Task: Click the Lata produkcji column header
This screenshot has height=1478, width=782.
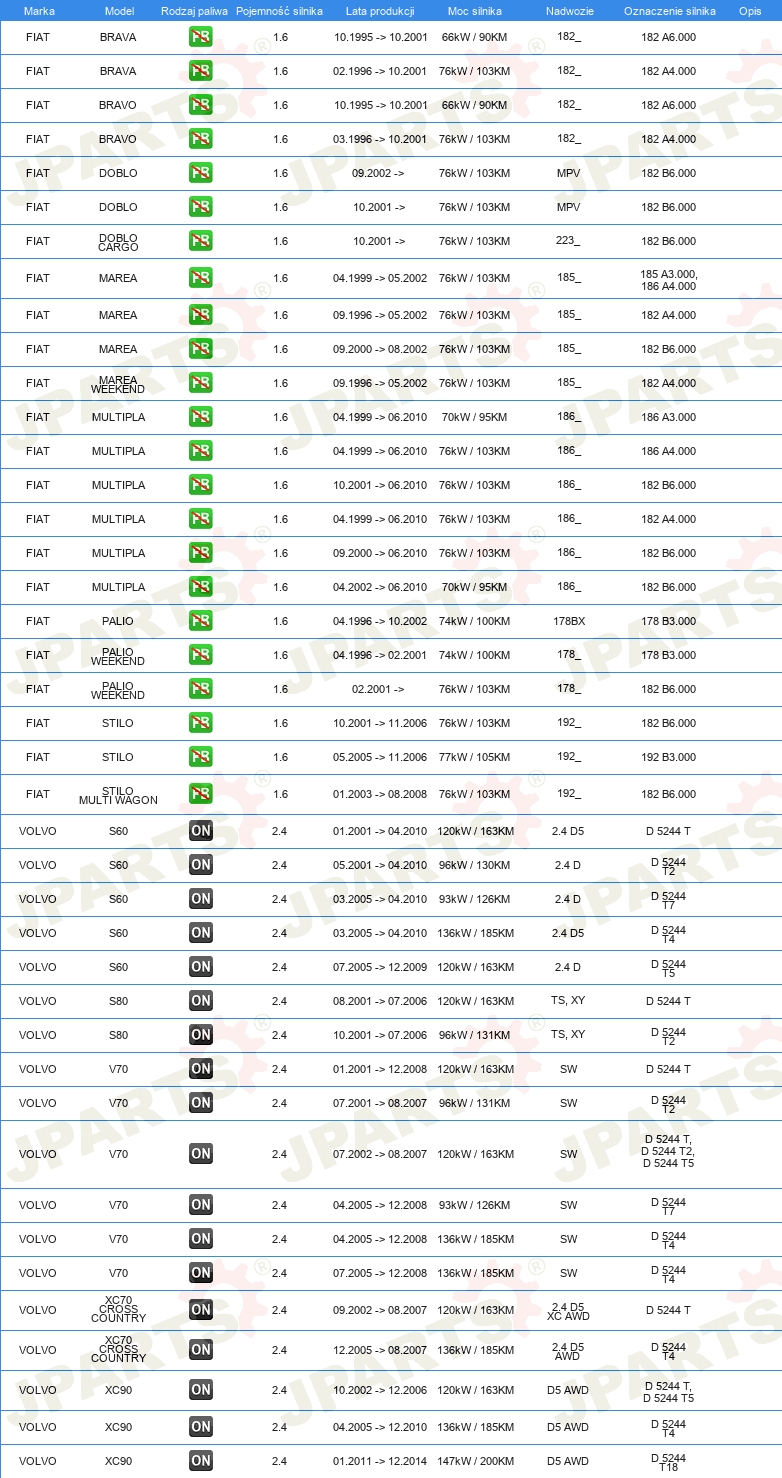Action: point(380,10)
